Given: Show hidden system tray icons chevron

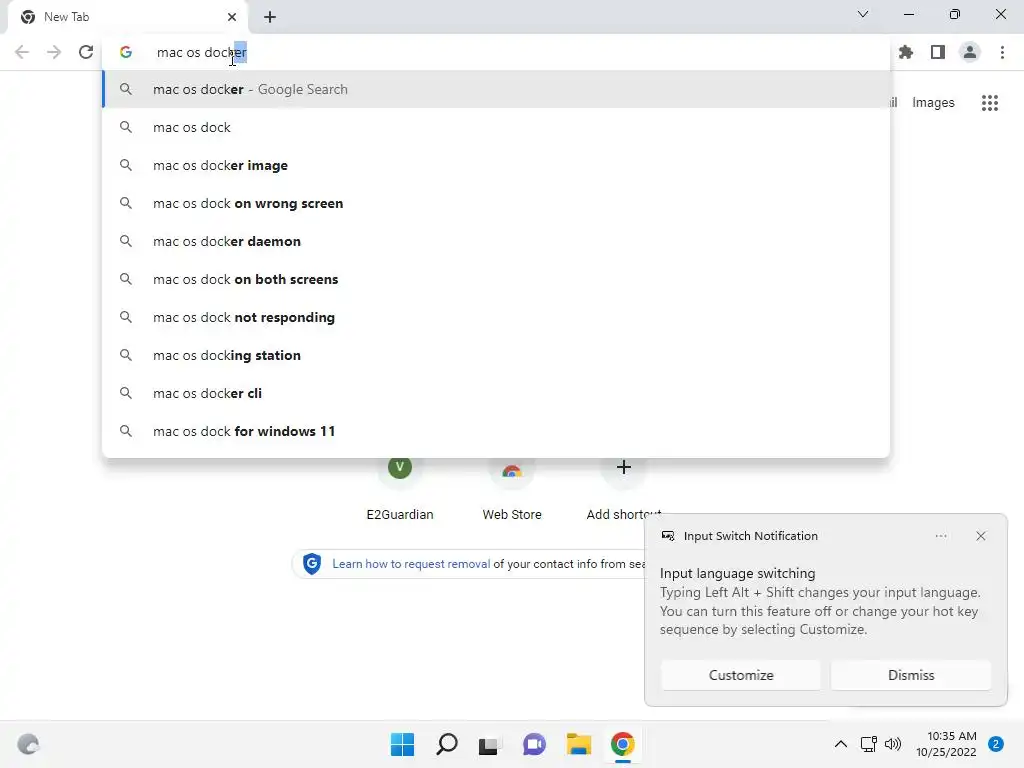Looking at the screenshot, I should pos(841,744).
